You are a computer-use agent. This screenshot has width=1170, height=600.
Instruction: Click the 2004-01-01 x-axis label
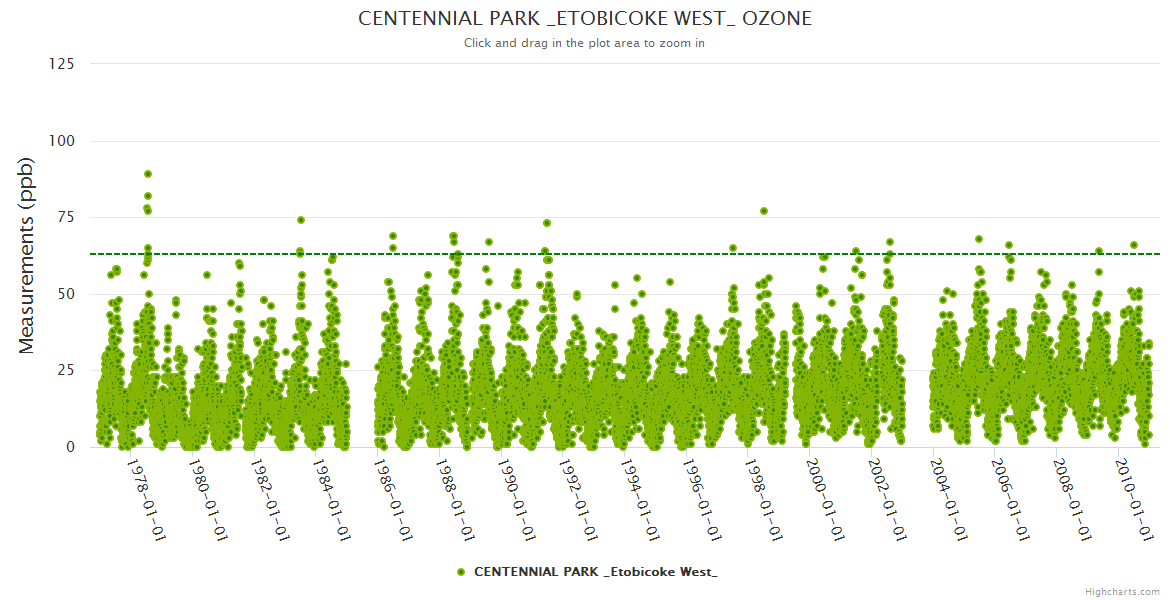(949, 499)
